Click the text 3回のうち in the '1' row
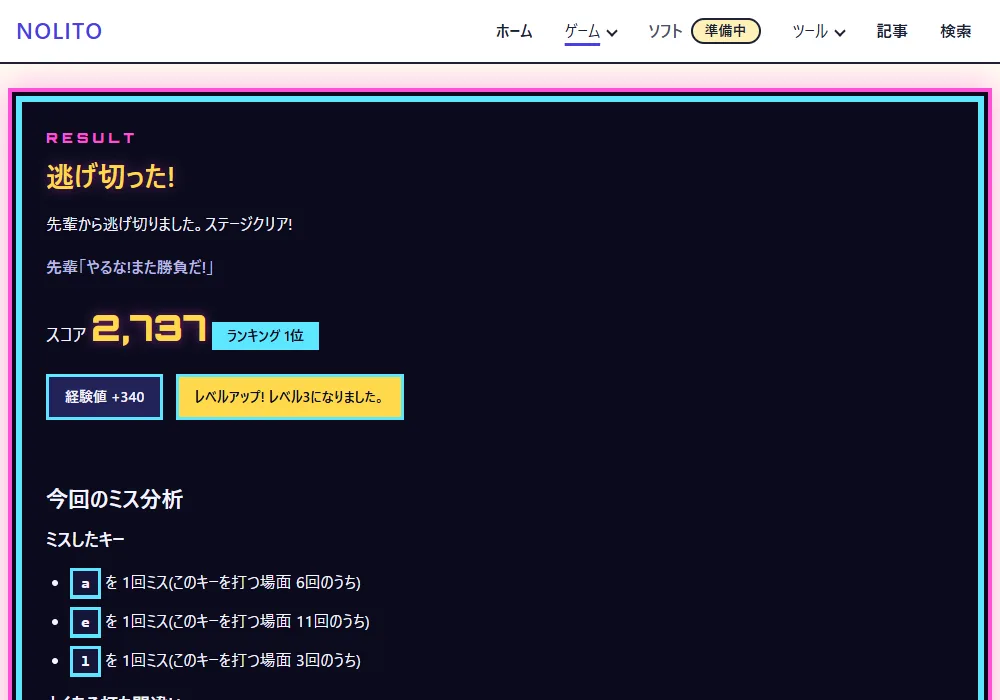 pyautogui.click(x=325, y=660)
